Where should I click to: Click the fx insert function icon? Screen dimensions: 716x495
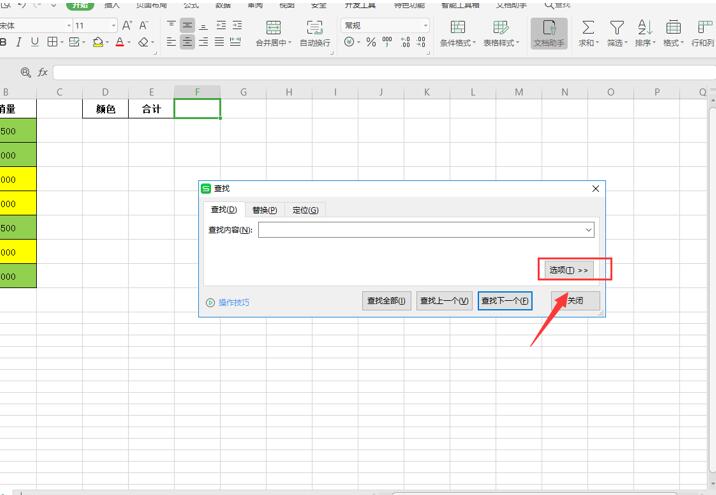click(42, 72)
